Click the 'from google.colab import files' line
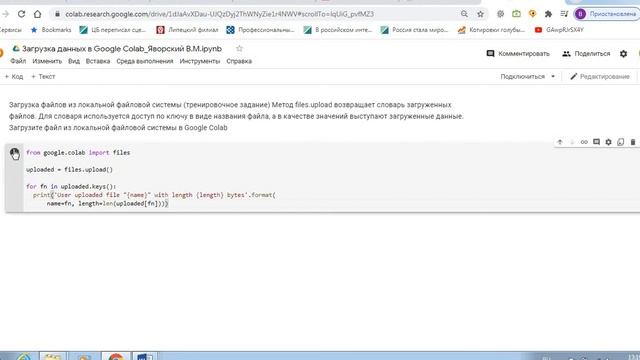The width and height of the screenshot is (640, 360). coord(78,153)
